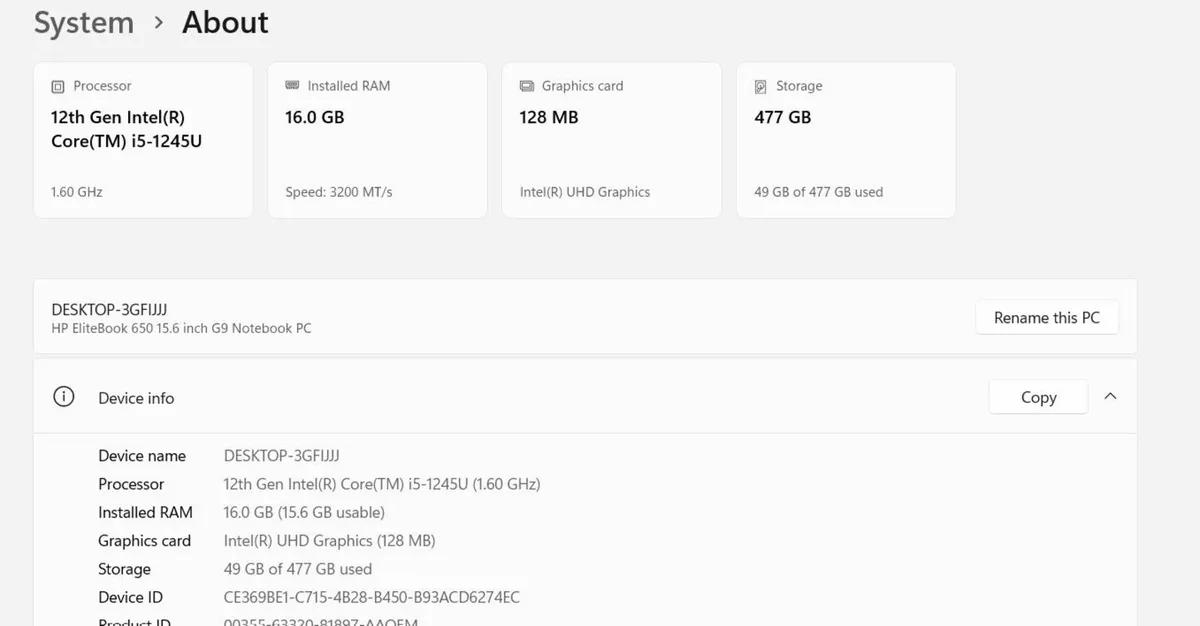This screenshot has height=626, width=1200.
Task: Copy the device info
Action: click(x=1038, y=397)
